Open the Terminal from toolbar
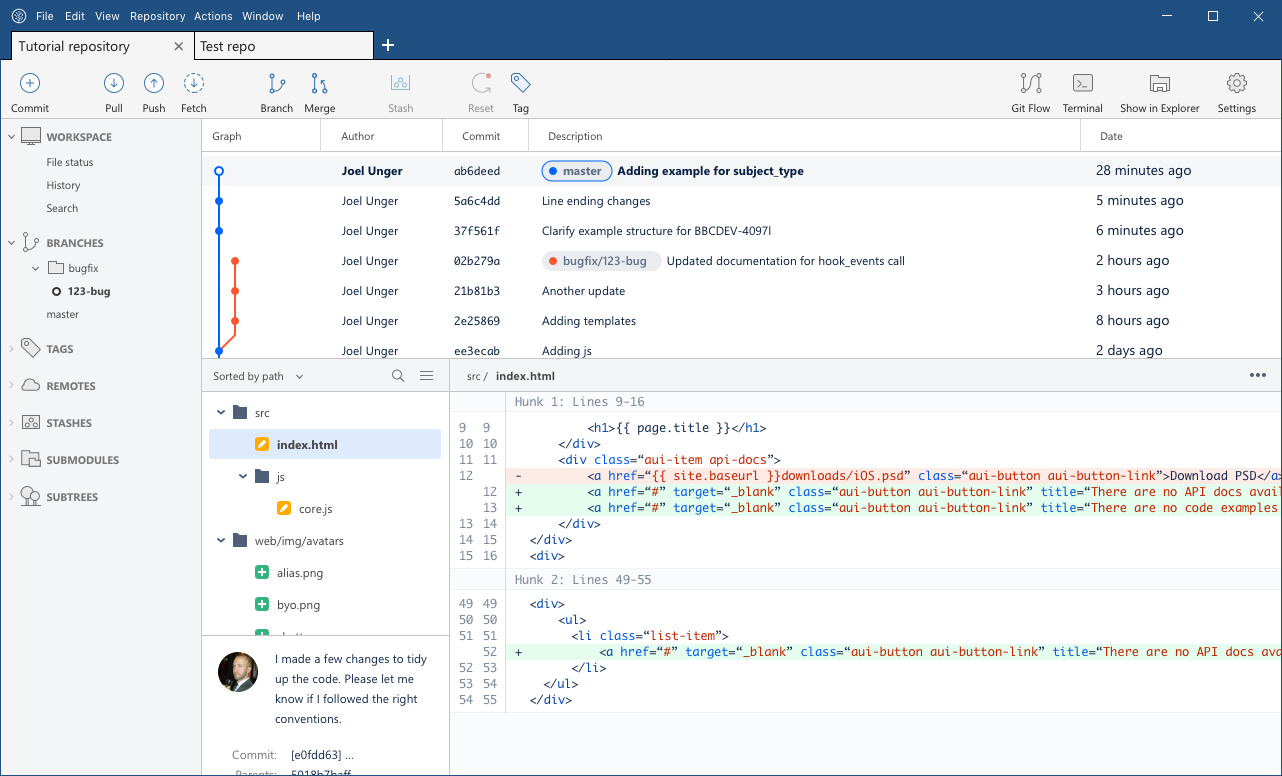 click(1082, 85)
